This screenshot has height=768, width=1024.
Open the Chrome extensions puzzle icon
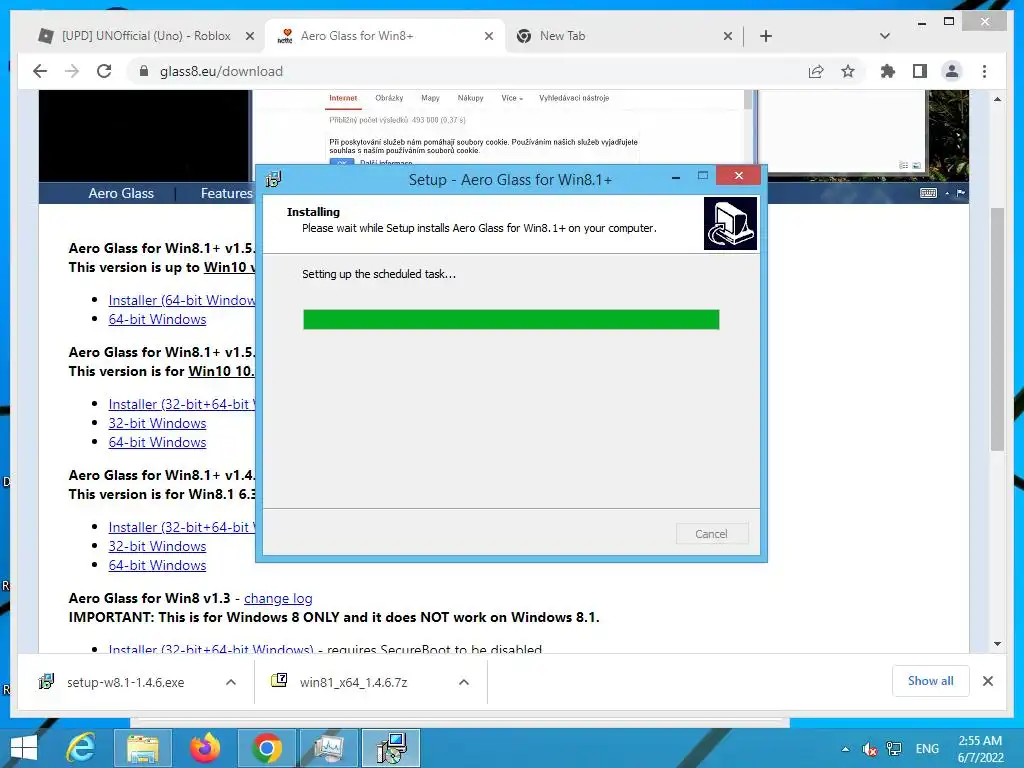point(888,71)
